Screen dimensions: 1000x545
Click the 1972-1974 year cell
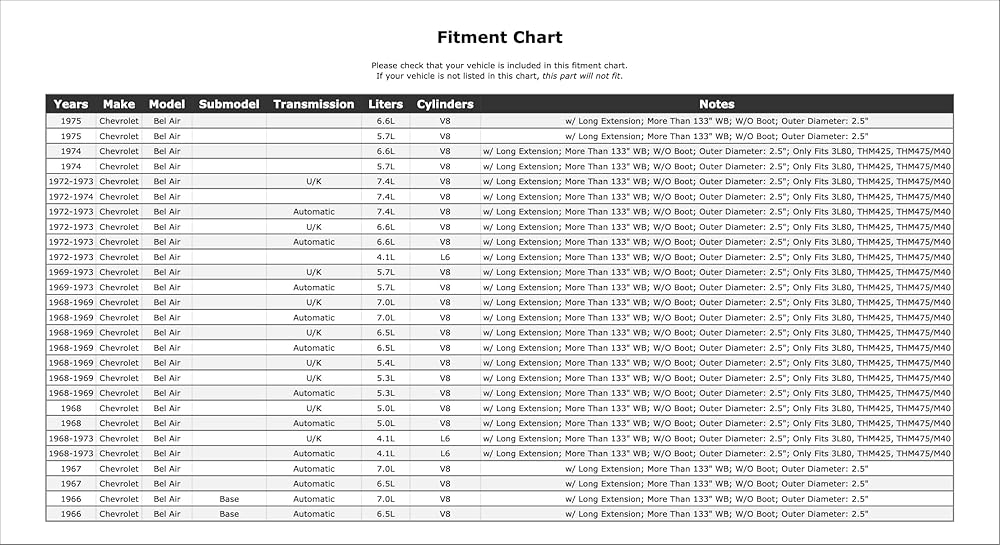[x=71, y=196]
